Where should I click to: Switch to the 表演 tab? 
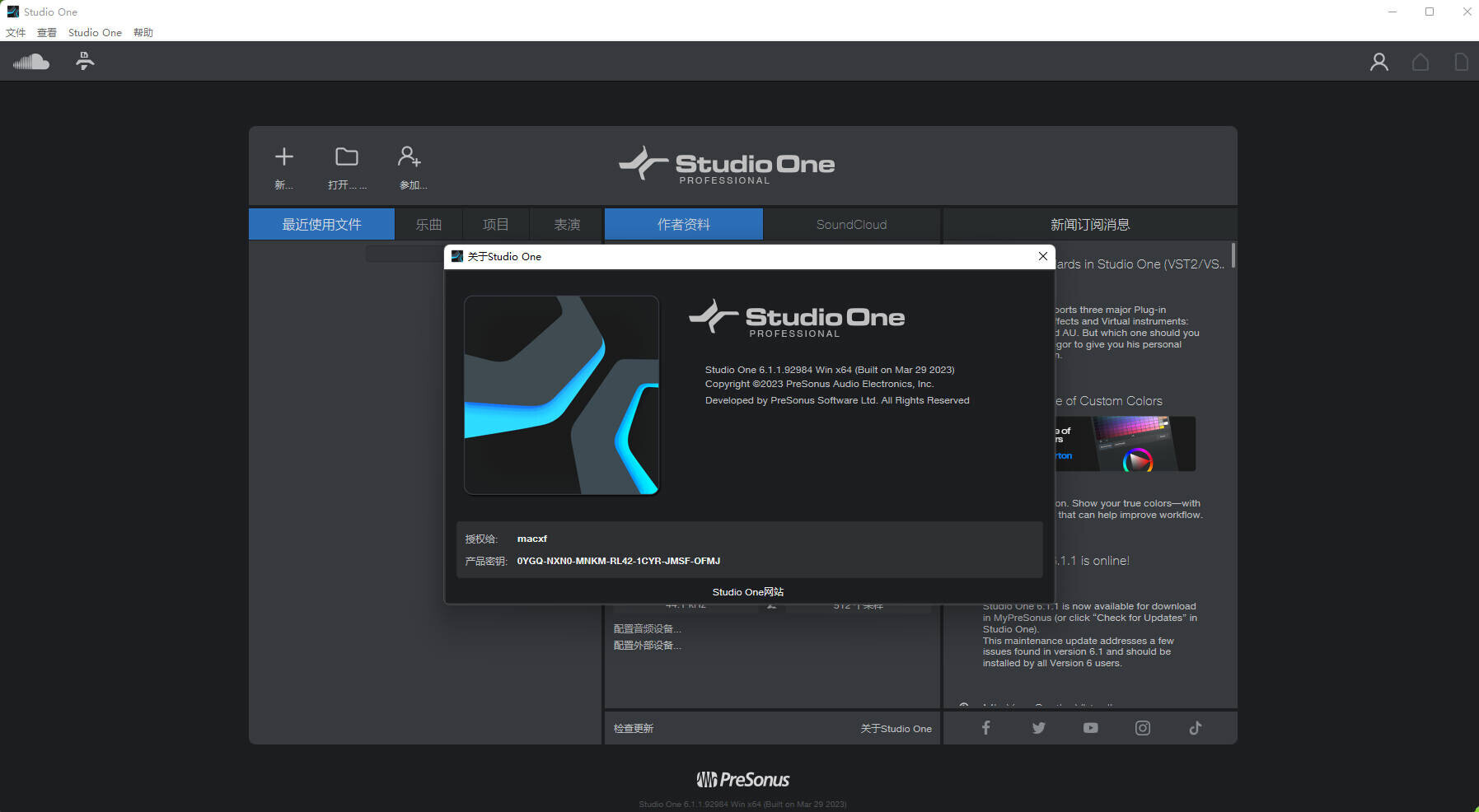pos(567,224)
